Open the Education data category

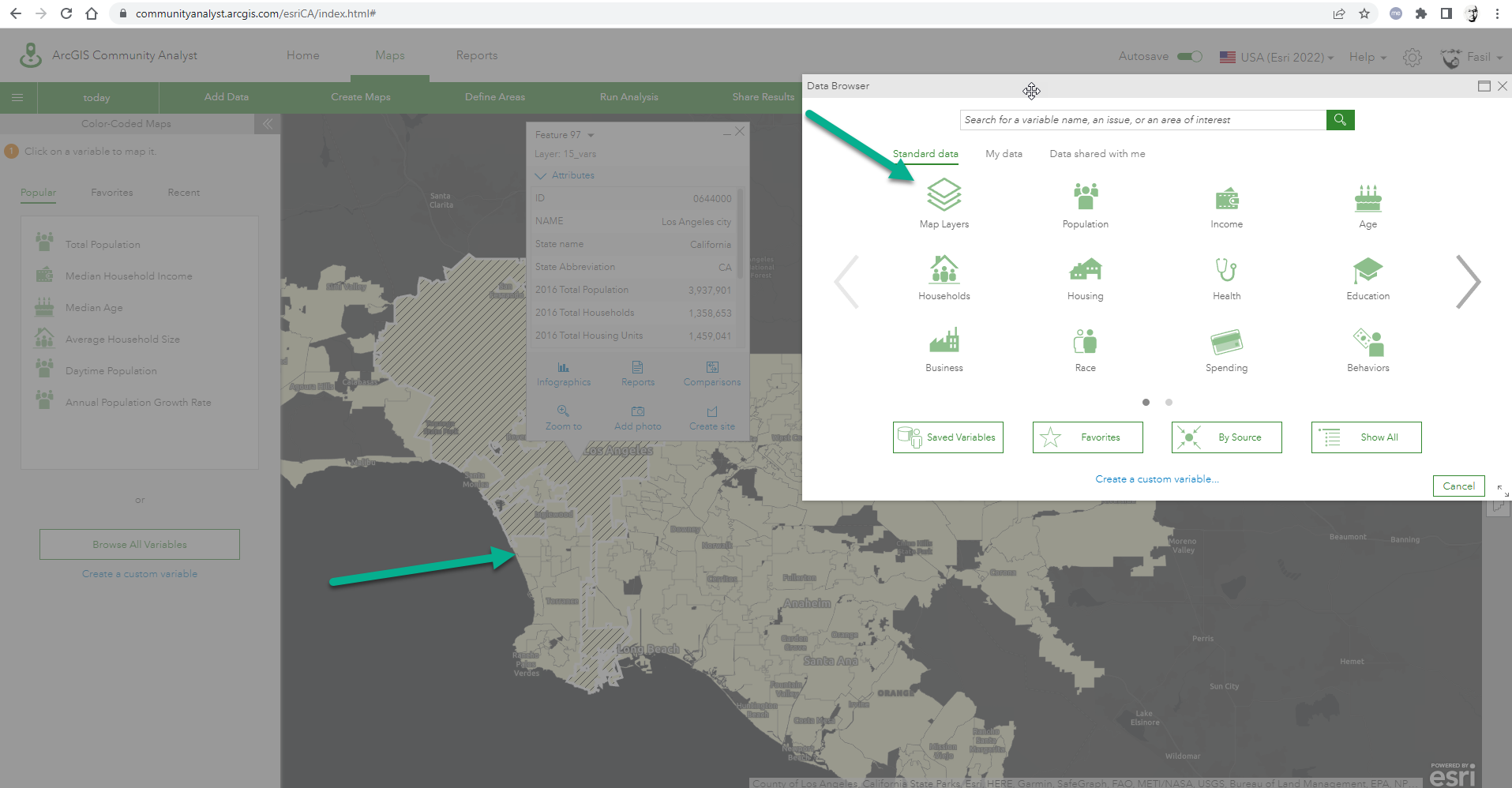point(1367,274)
